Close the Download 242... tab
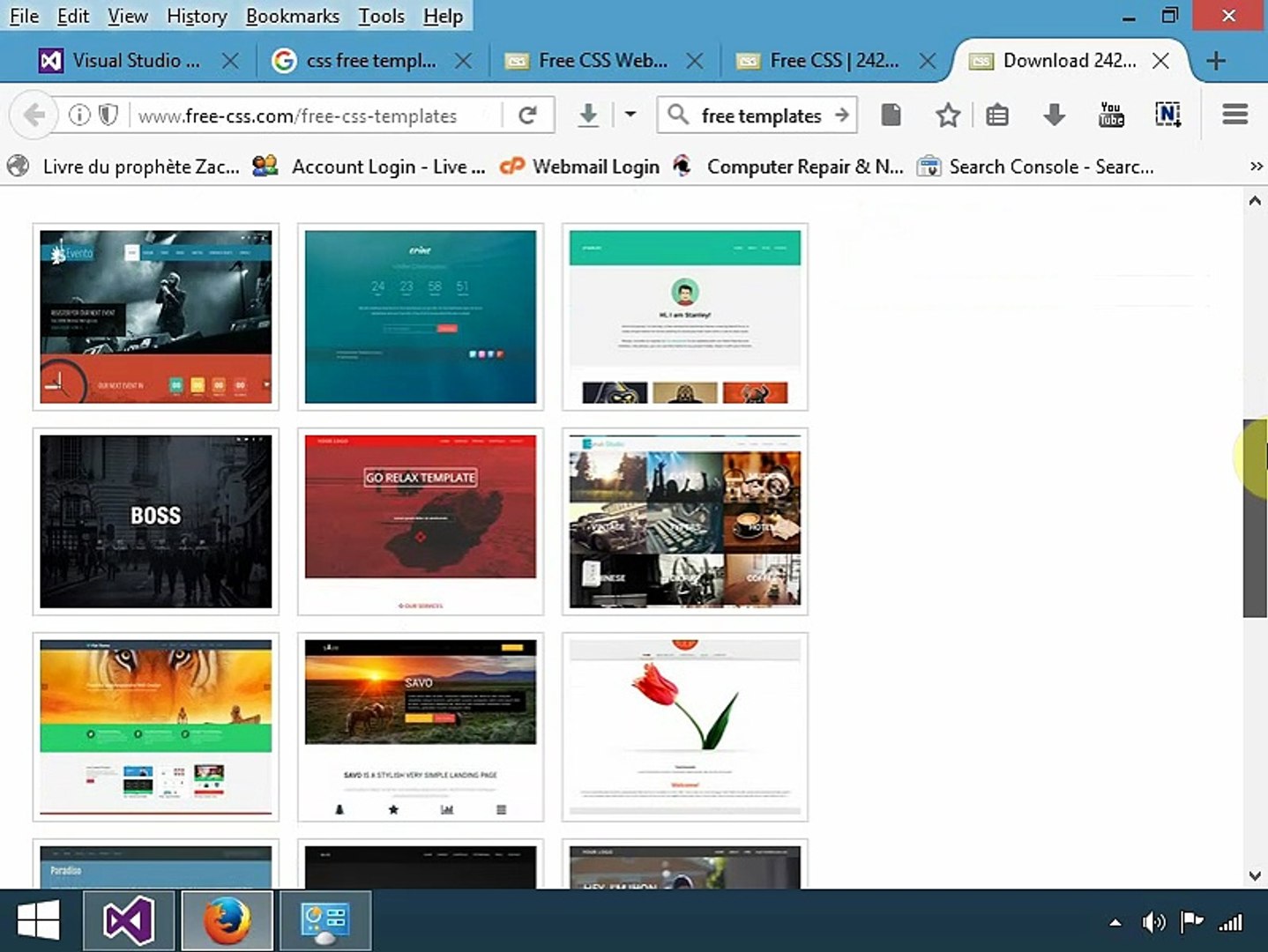The width and height of the screenshot is (1268, 952). (x=1160, y=61)
